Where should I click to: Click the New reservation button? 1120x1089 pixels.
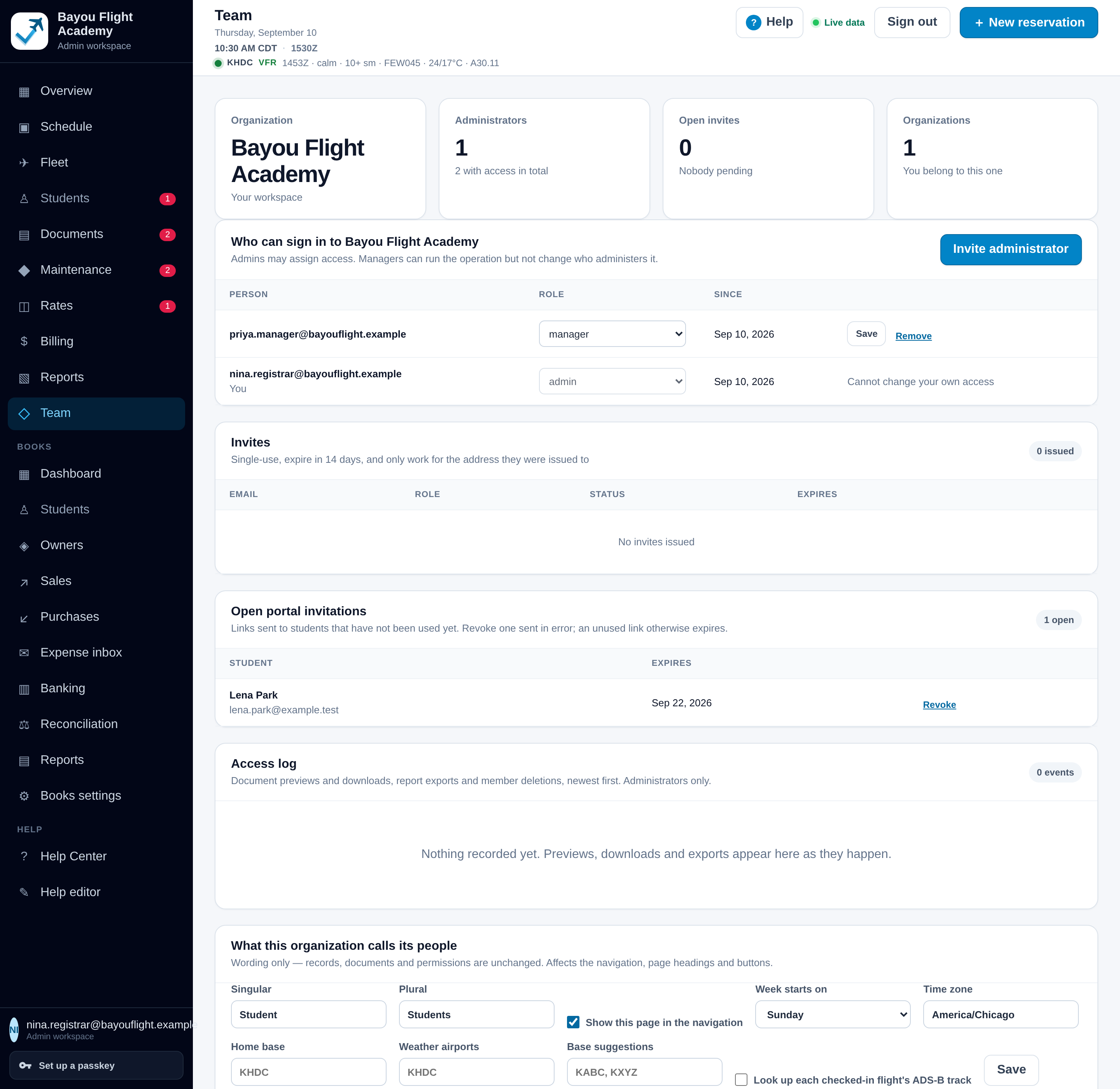pyautogui.click(x=1029, y=22)
